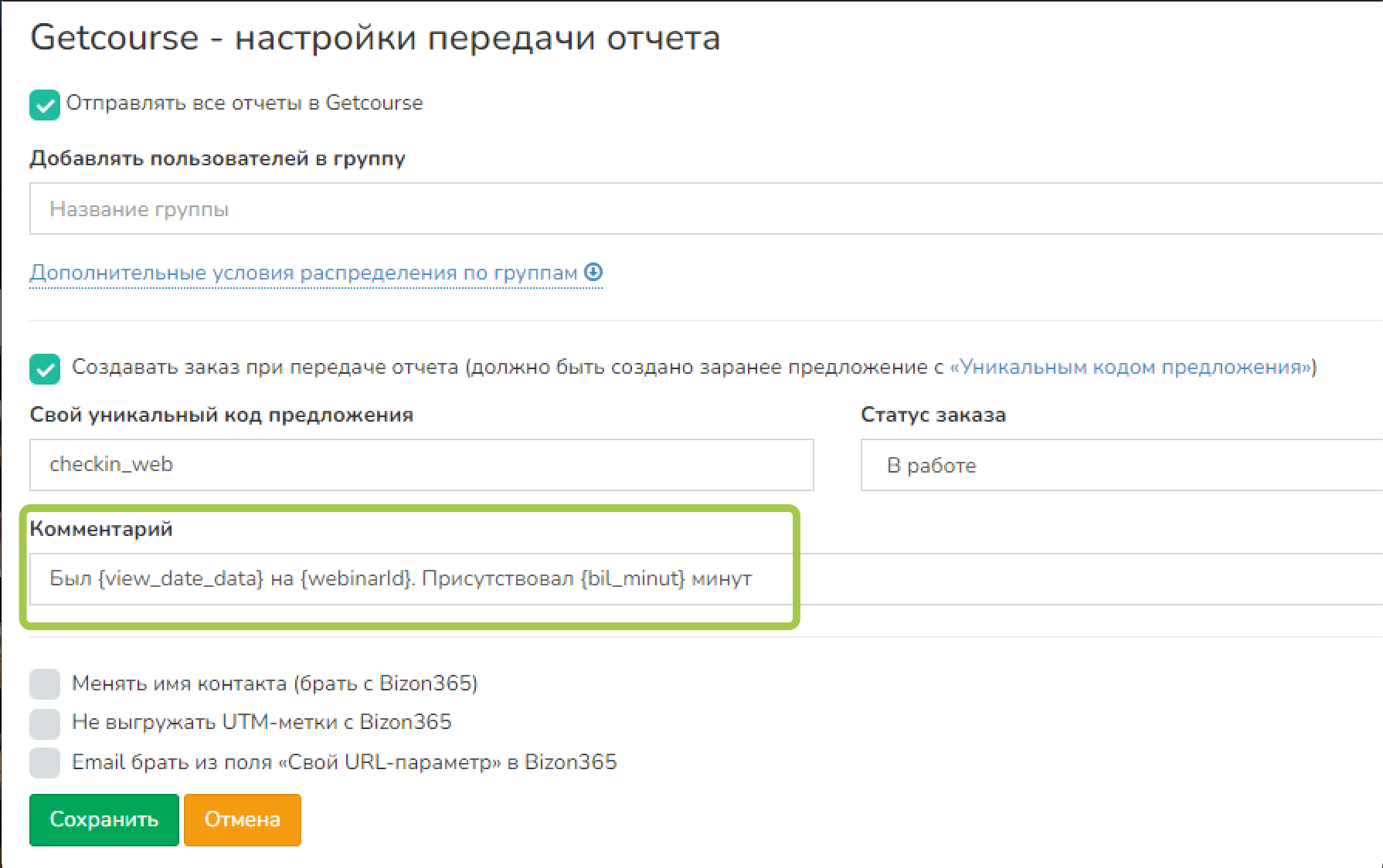
Task: Click the "Email брать из поля" label text
Action: click(344, 763)
